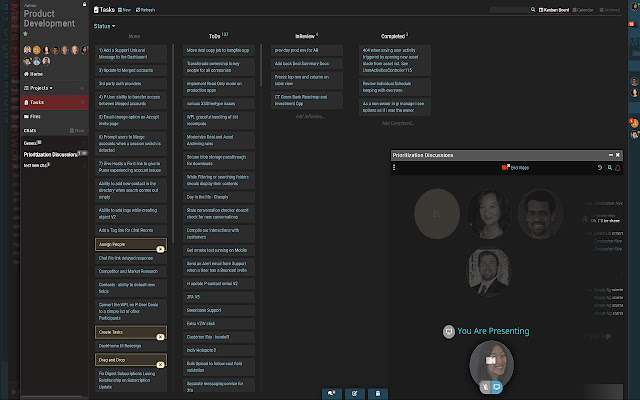Toggle screen sharing button on the presenter avatar
Screen dimensions: 640x400
[497, 385]
